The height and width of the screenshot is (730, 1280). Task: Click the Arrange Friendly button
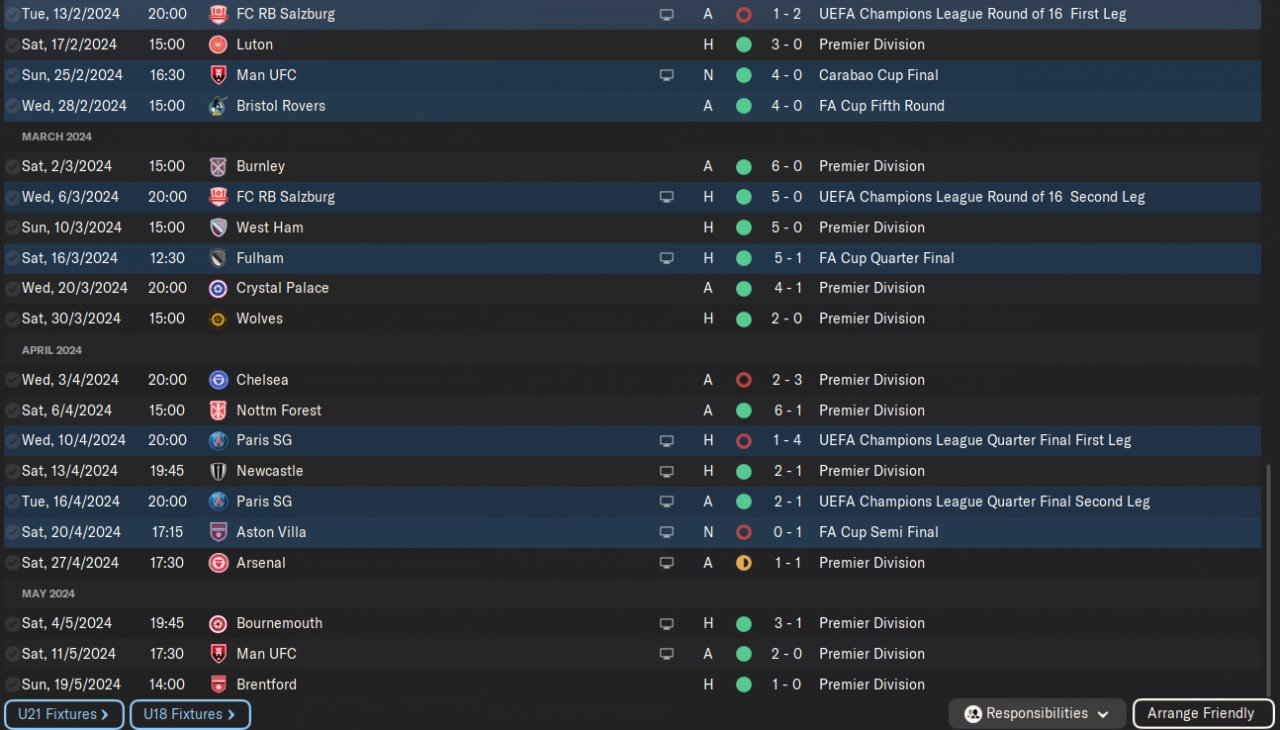(1201, 714)
